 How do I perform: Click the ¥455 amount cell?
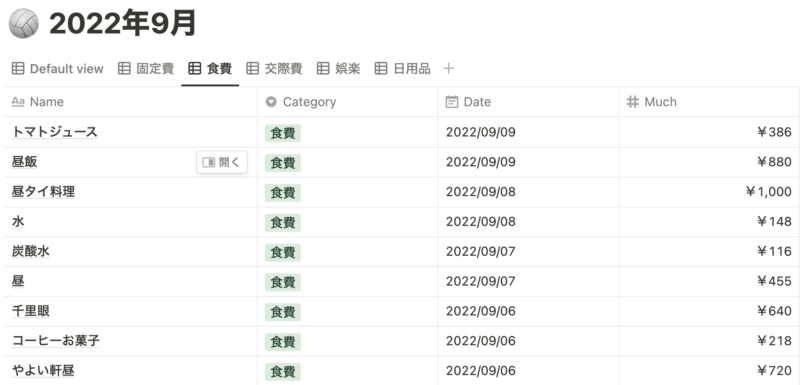pos(709,281)
